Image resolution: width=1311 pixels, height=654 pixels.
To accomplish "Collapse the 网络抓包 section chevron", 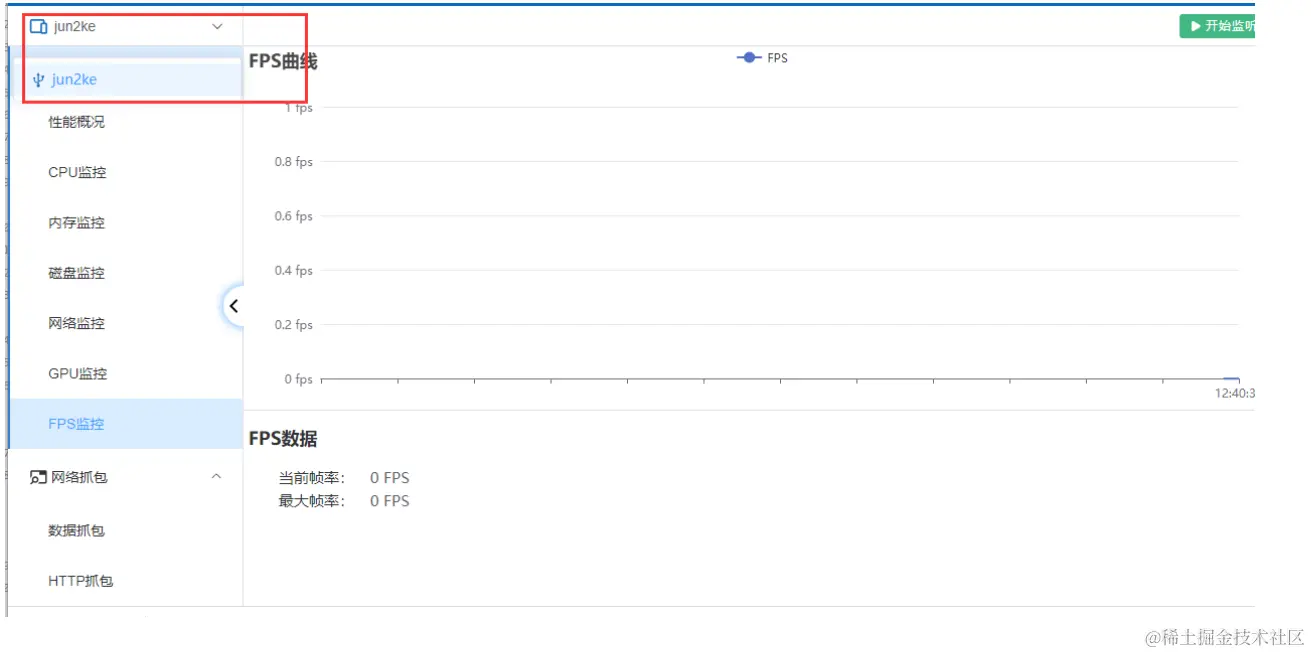I will (x=217, y=477).
